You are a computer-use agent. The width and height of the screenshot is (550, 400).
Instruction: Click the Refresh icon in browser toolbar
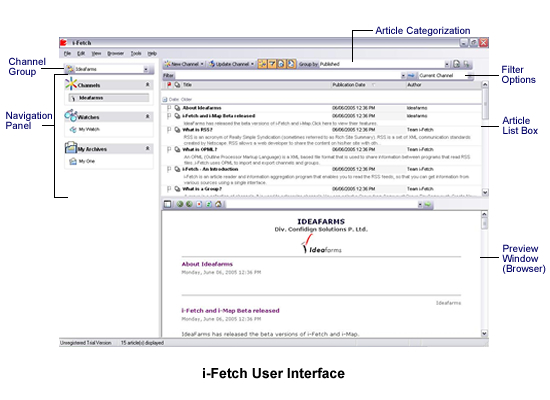(x=209, y=204)
